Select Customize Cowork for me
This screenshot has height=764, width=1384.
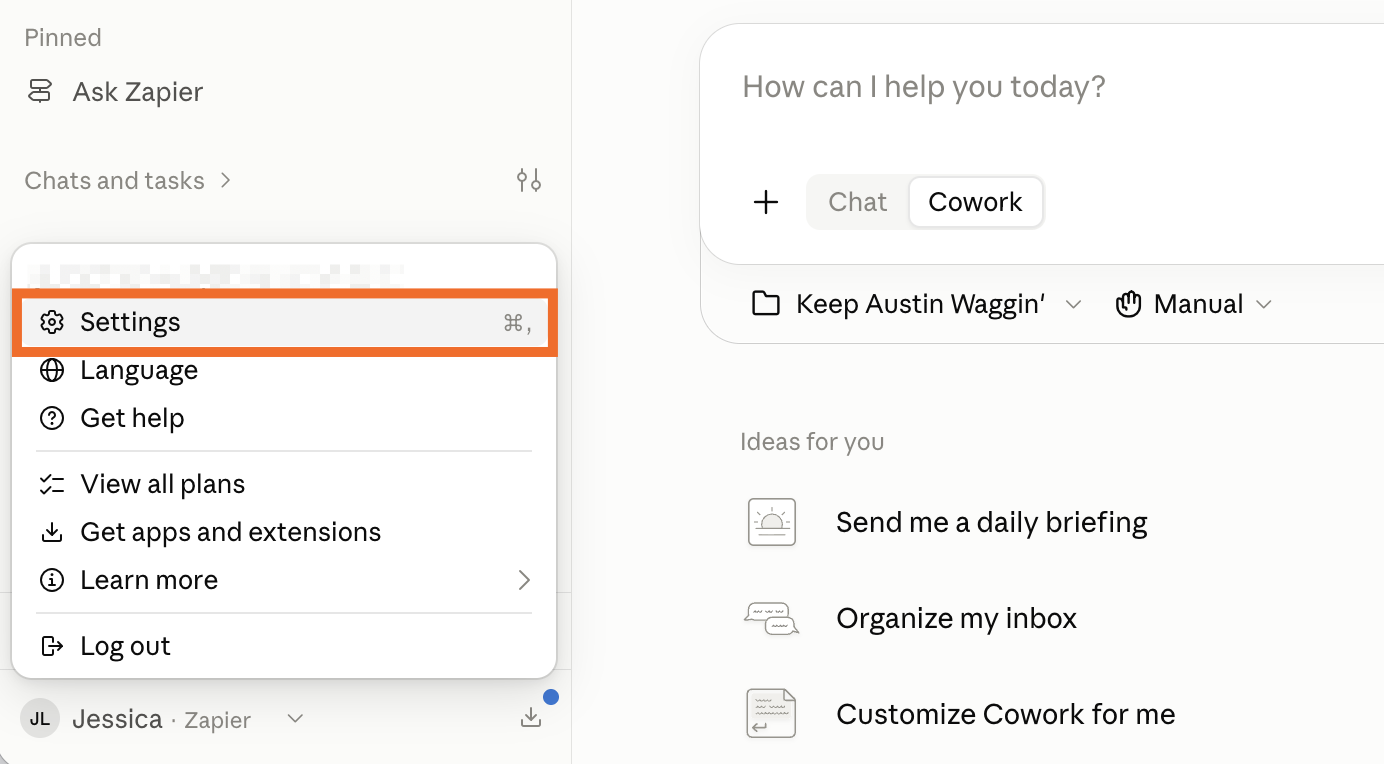coord(1006,714)
